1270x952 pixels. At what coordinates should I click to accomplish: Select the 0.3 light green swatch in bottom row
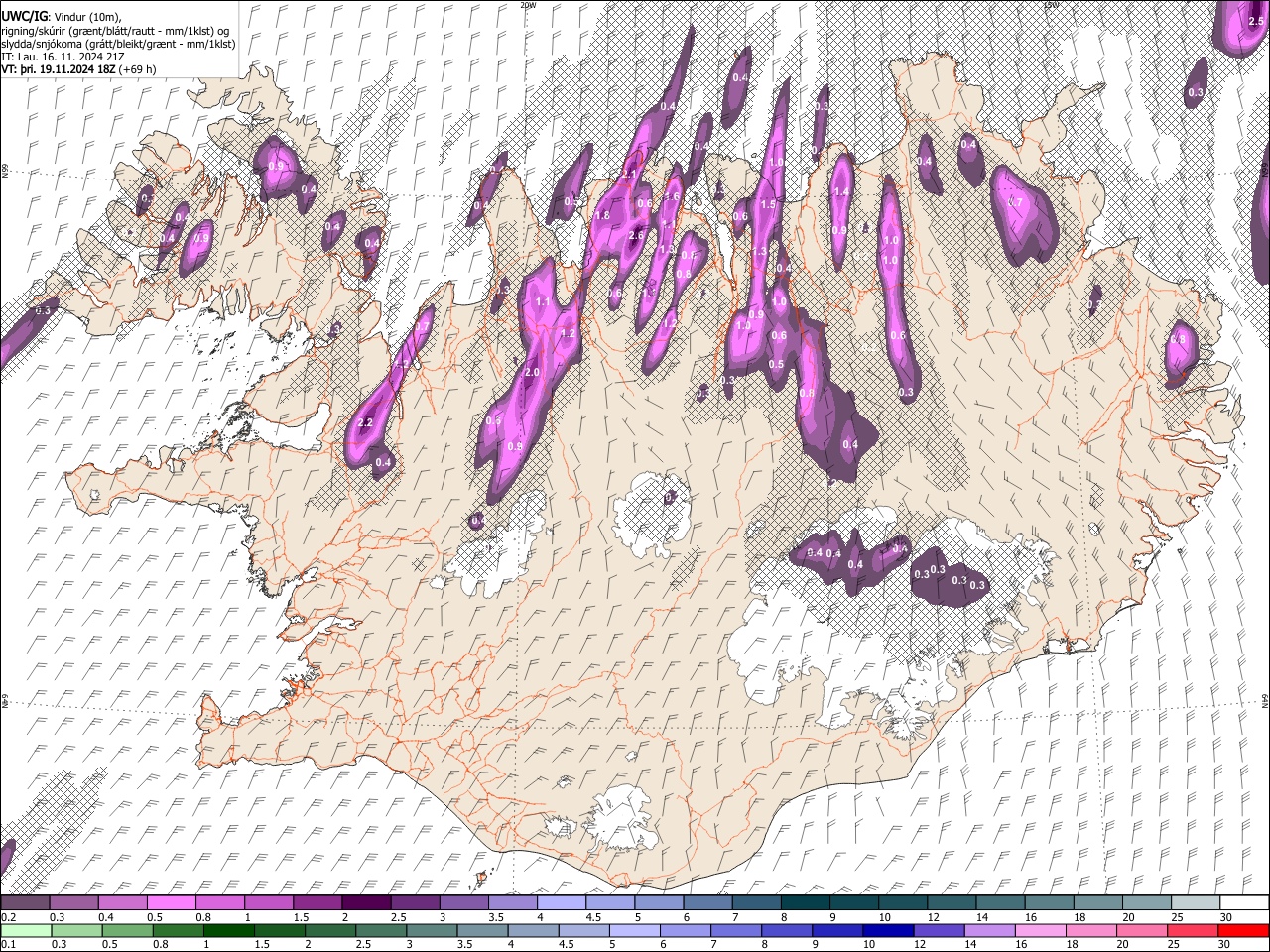tap(76, 930)
